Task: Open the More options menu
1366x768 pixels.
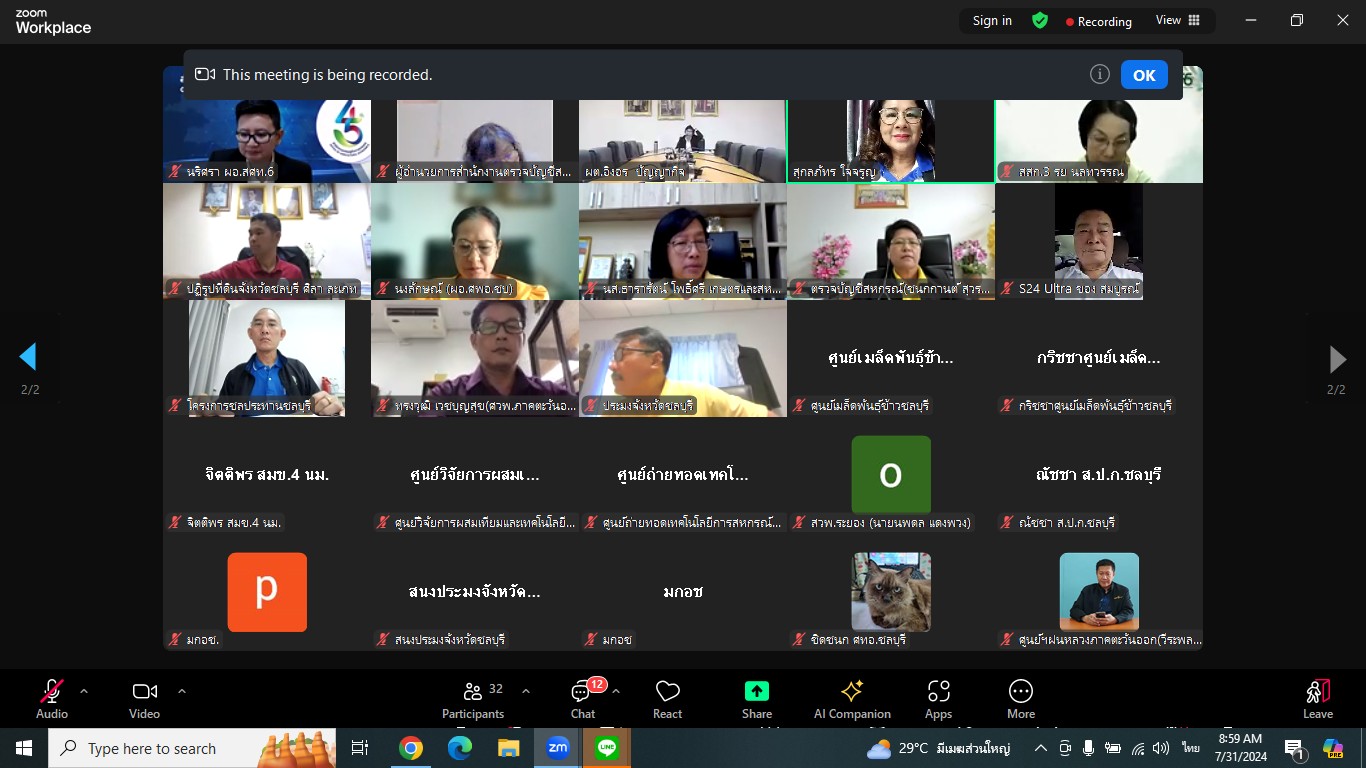Action: 1021,698
